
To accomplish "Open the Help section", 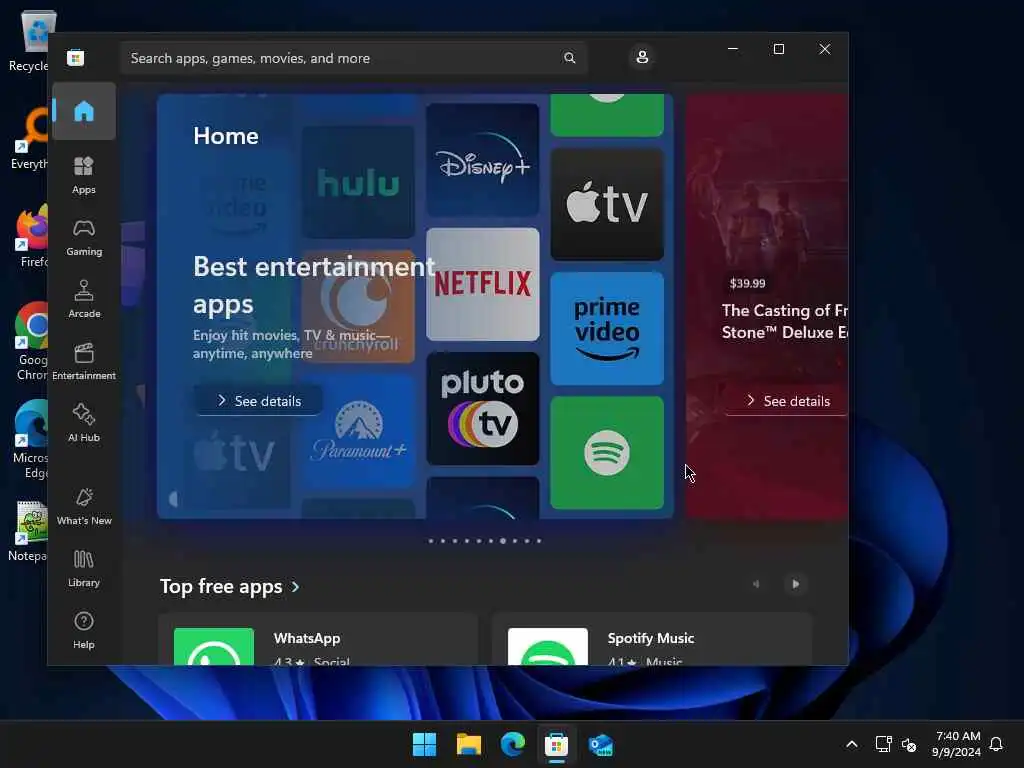I will [x=84, y=631].
